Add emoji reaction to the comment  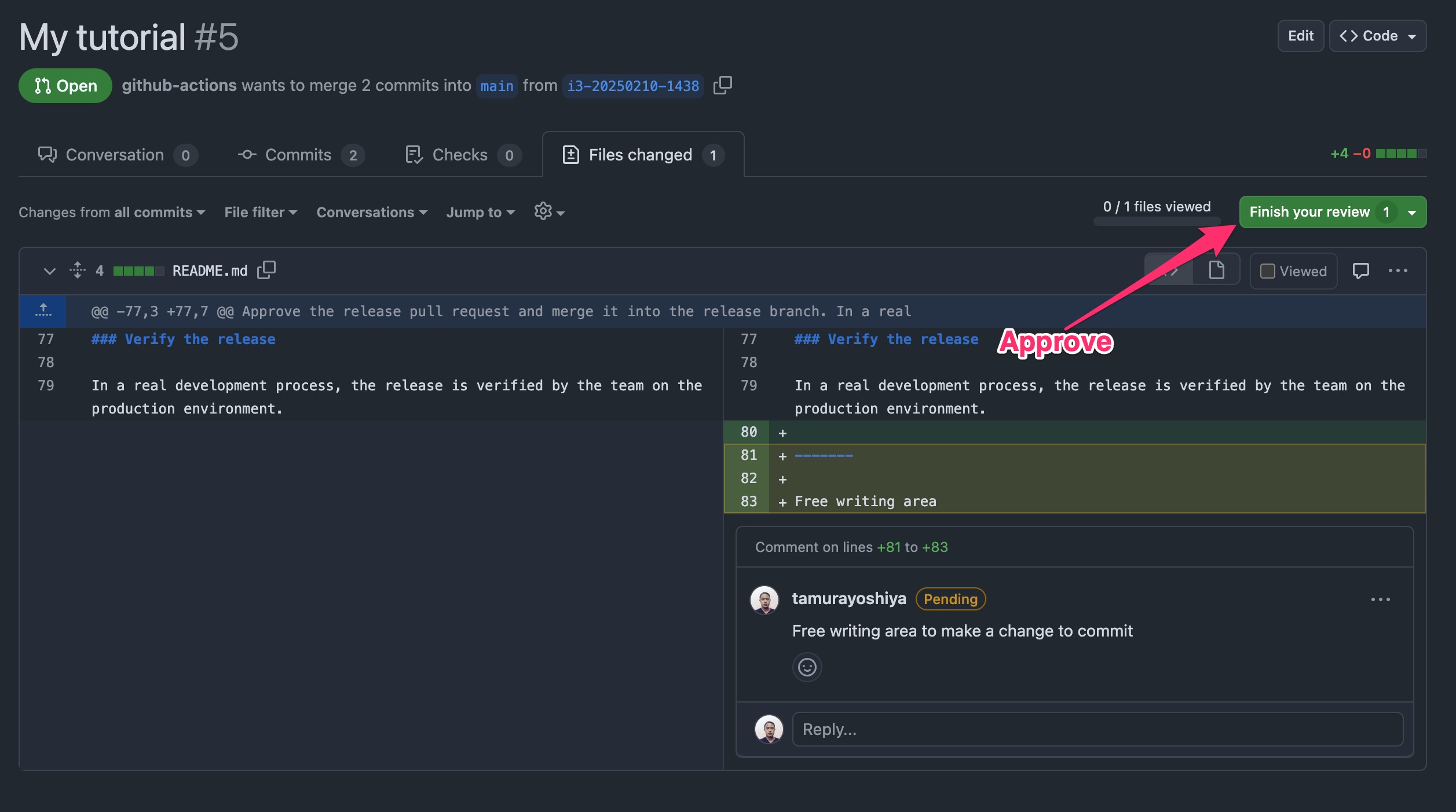[x=807, y=667]
